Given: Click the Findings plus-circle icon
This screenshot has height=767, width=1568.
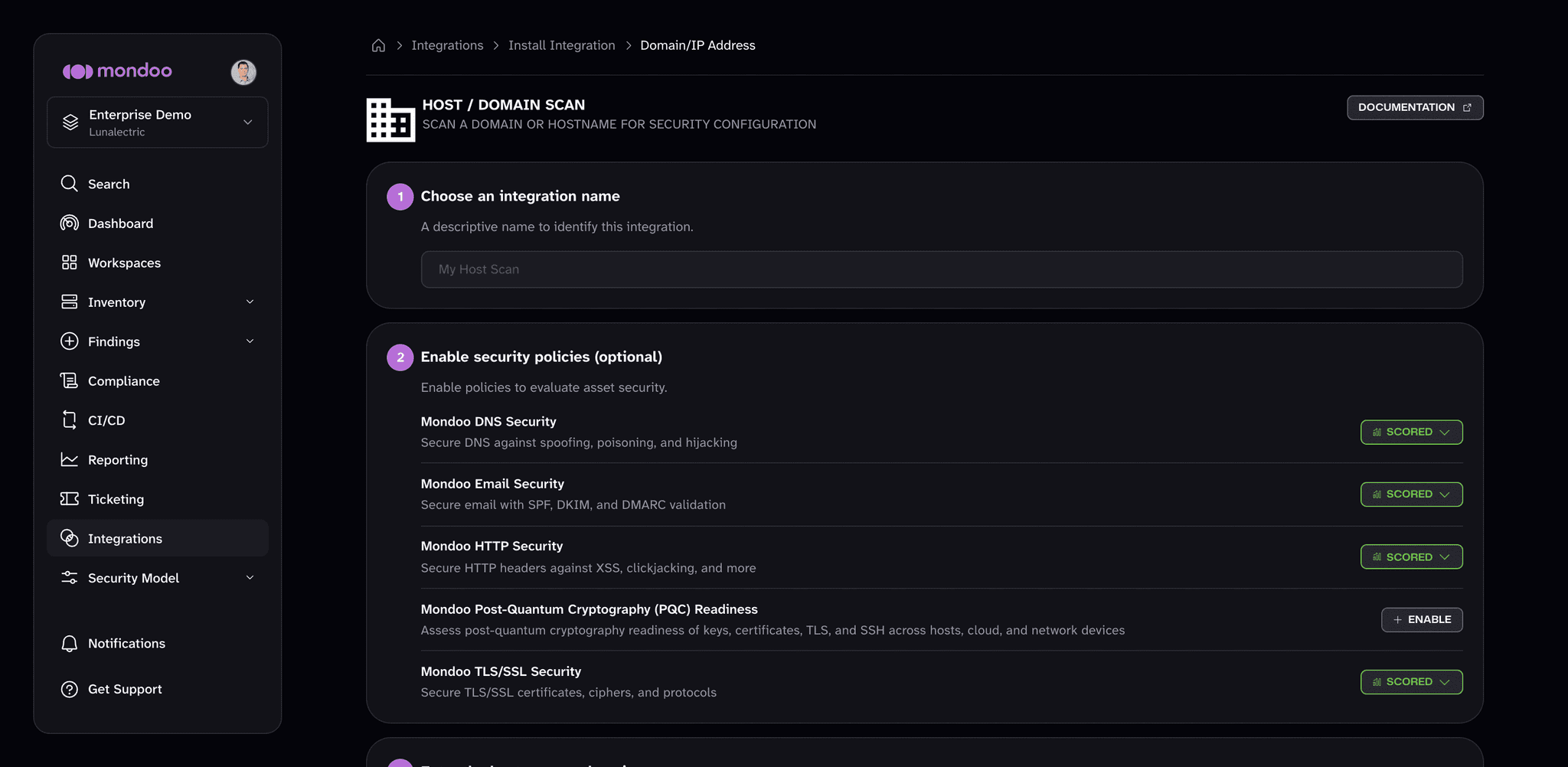Looking at the screenshot, I should (x=70, y=341).
